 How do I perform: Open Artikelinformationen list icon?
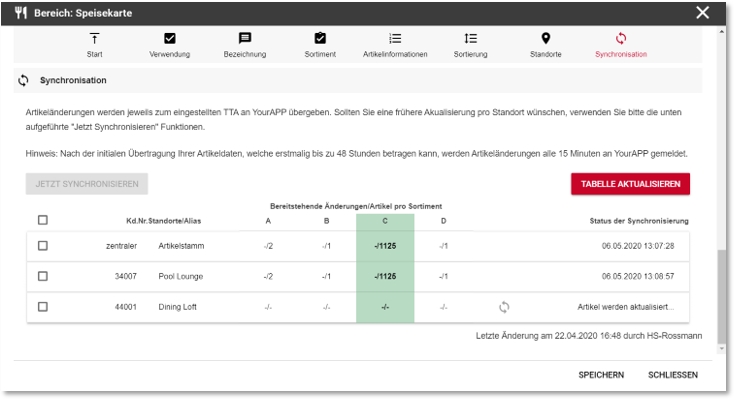[x=395, y=38]
